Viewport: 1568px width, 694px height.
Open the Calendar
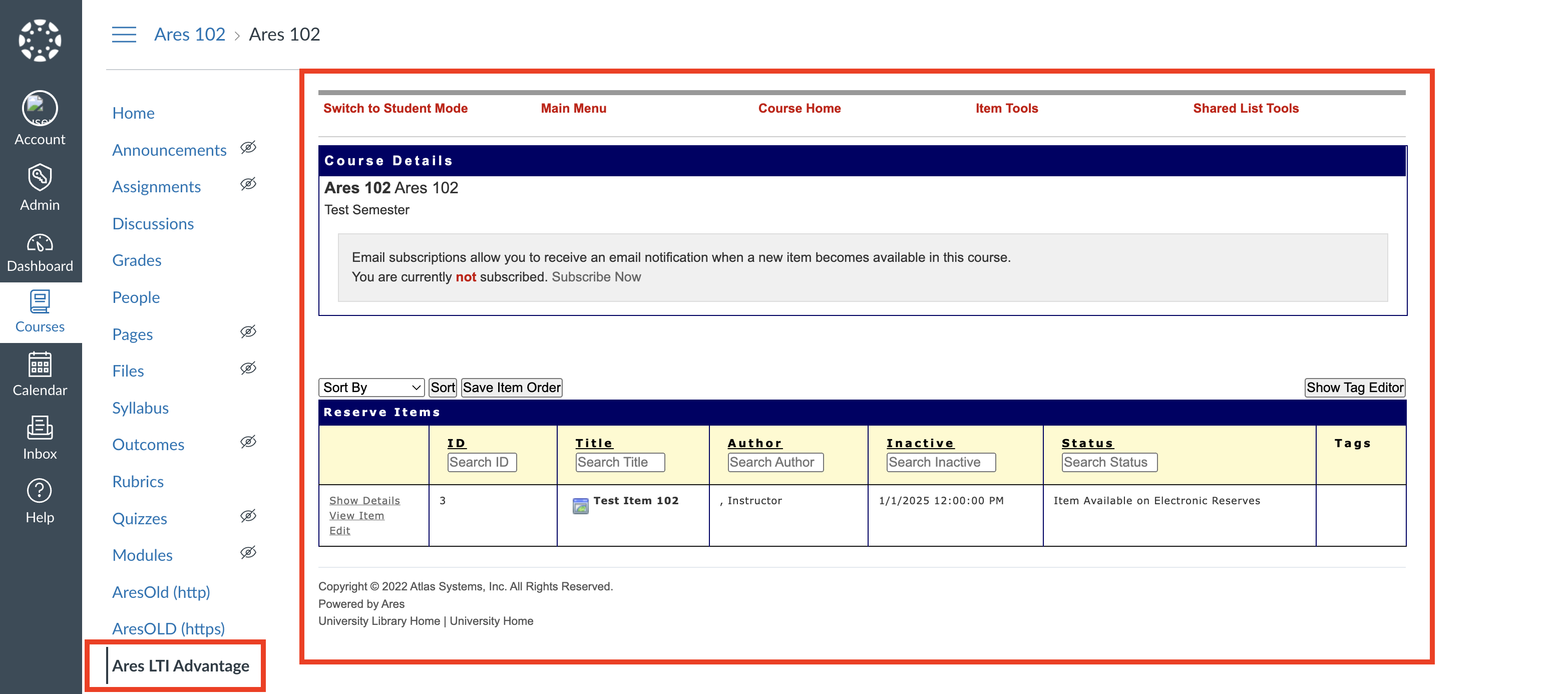click(40, 375)
